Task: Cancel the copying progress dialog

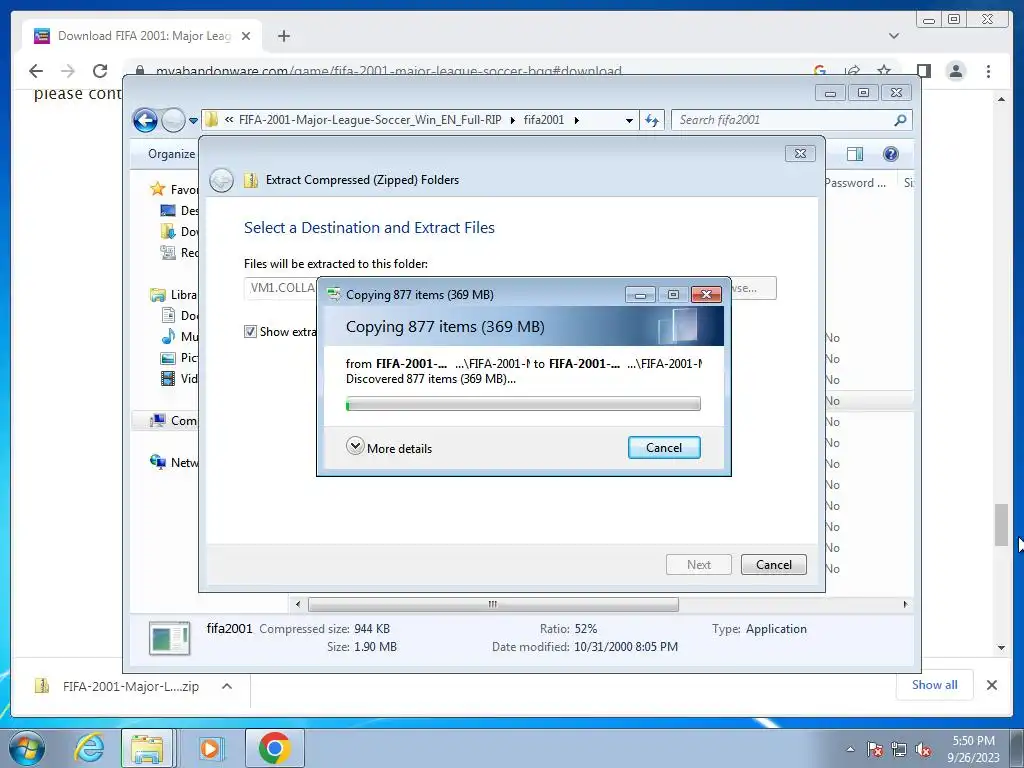Action: click(x=664, y=447)
